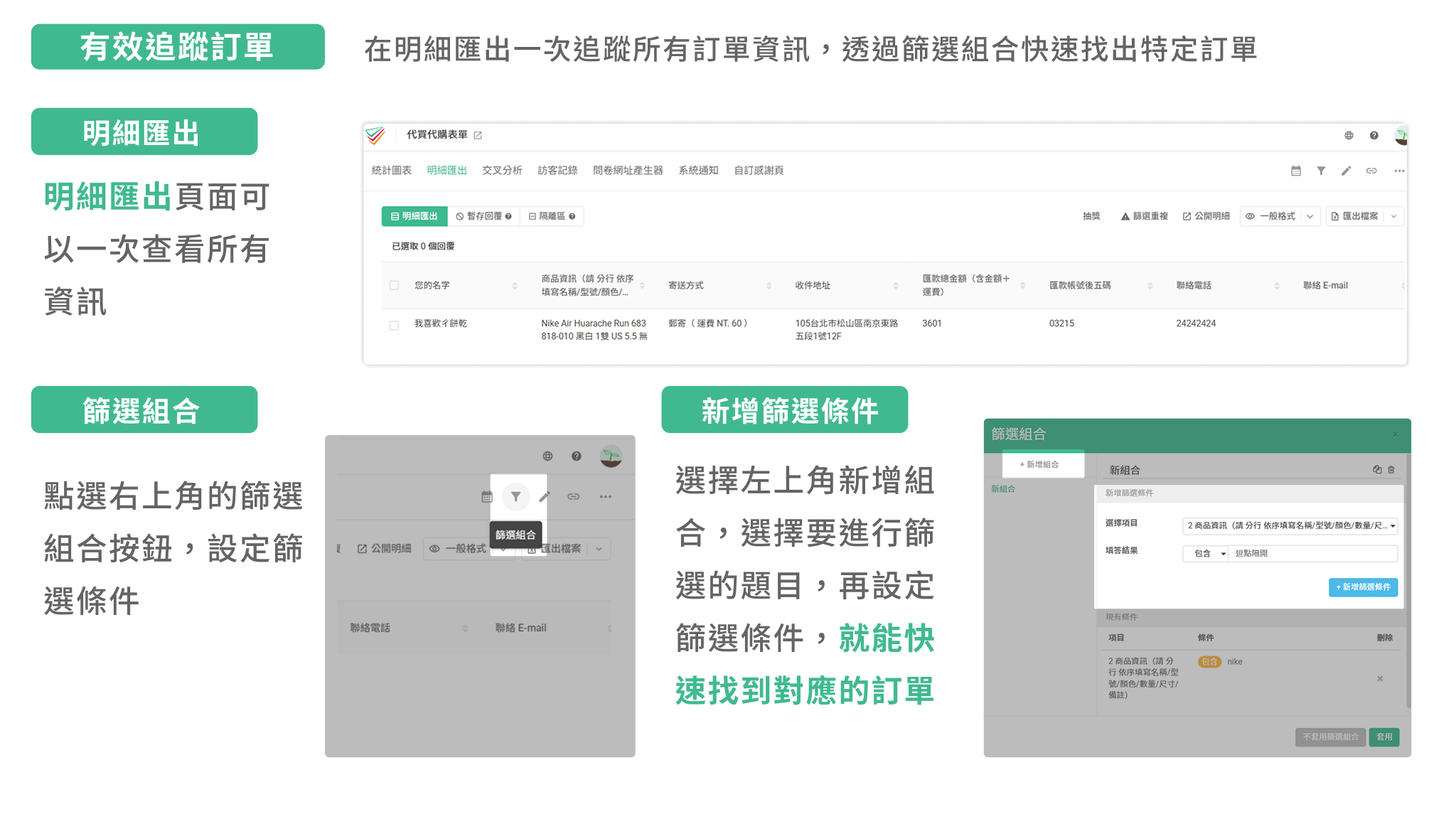Select the green 明細匯出 sub-tab button
Viewport: 1456px width, 819px height.
414,216
